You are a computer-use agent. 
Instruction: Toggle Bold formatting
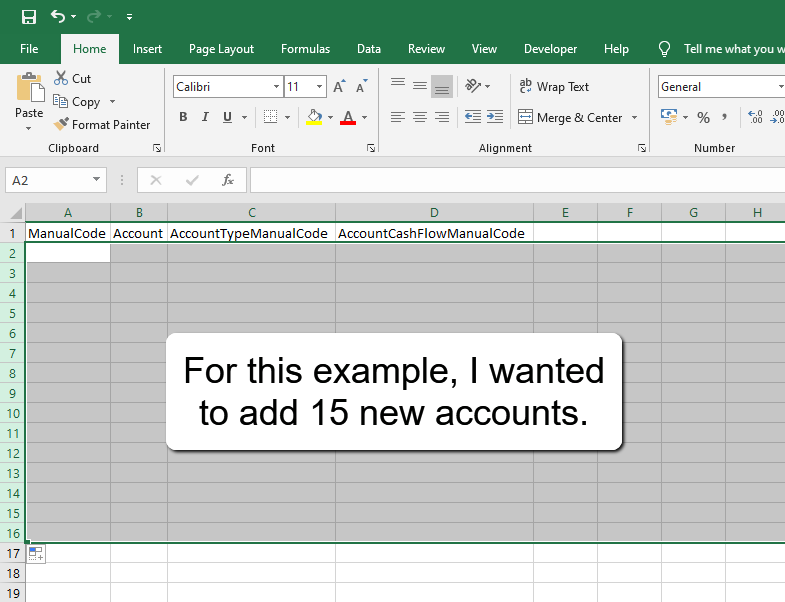pyautogui.click(x=183, y=118)
